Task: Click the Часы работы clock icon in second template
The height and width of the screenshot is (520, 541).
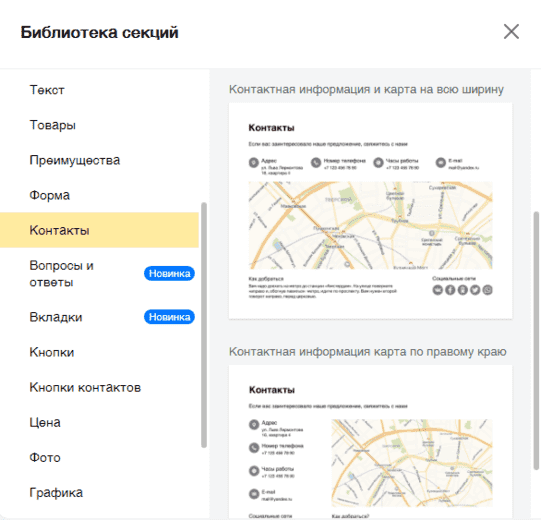Action: (254, 471)
